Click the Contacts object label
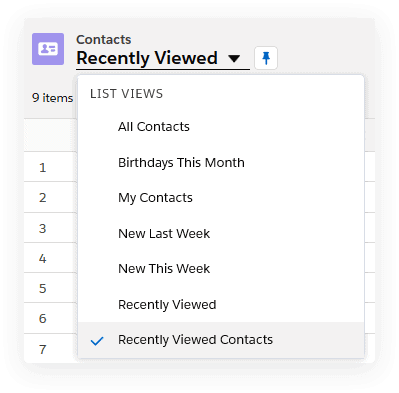The image size is (399, 393). point(104,40)
